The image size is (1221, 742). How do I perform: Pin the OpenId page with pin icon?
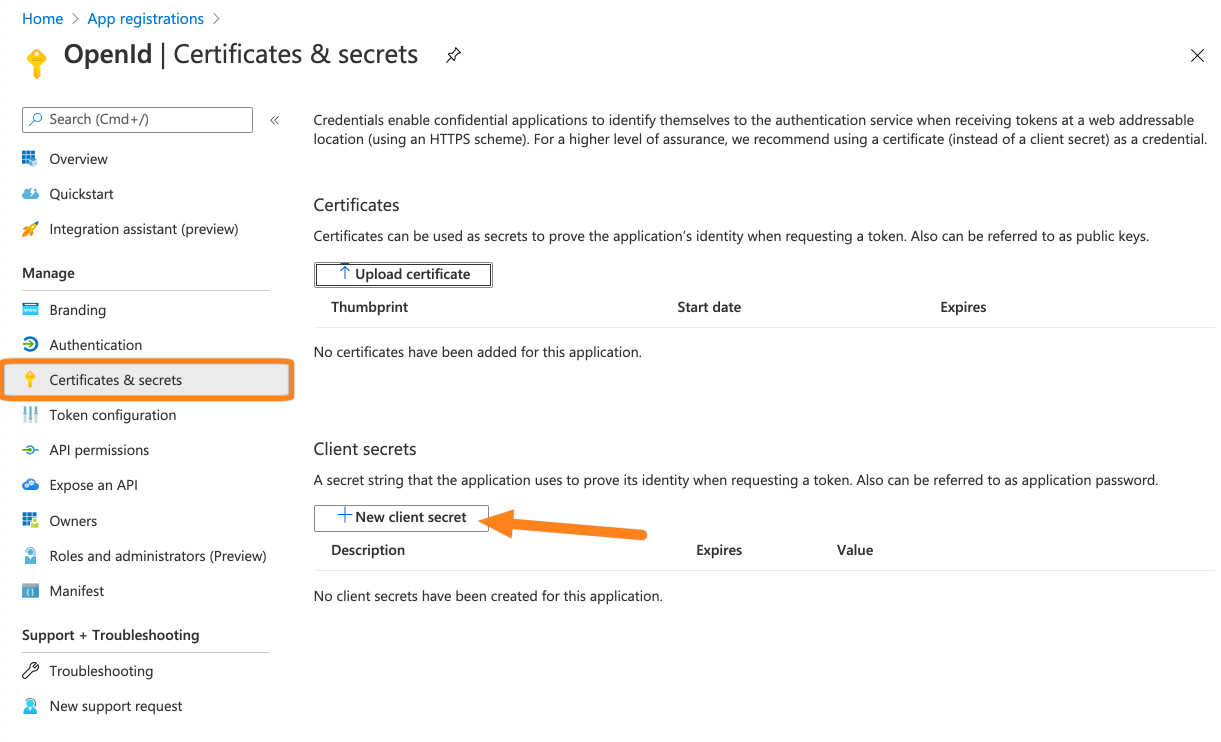[453, 55]
